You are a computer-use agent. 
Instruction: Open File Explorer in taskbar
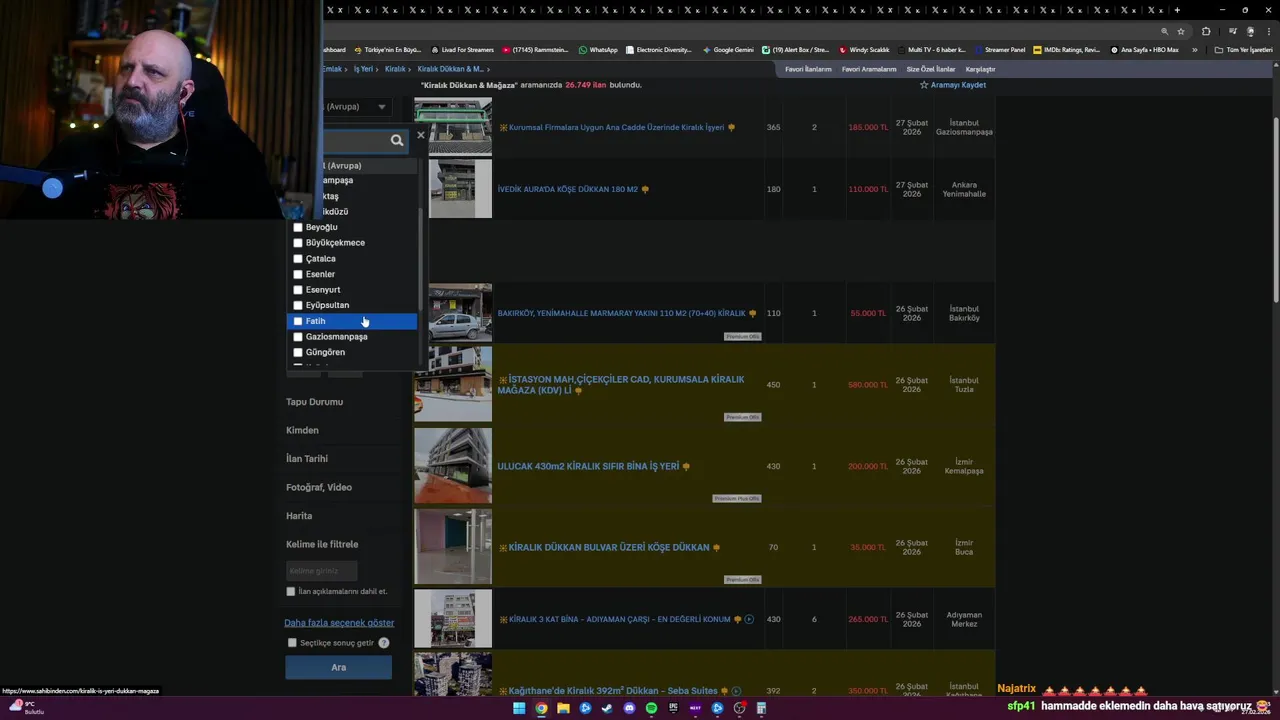click(x=563, y=708)
